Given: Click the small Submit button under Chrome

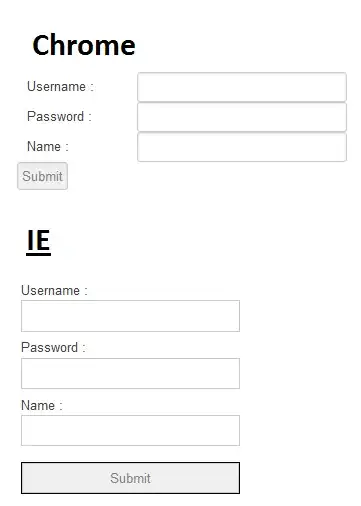Looking at the screenshot, I should [42, 176].
